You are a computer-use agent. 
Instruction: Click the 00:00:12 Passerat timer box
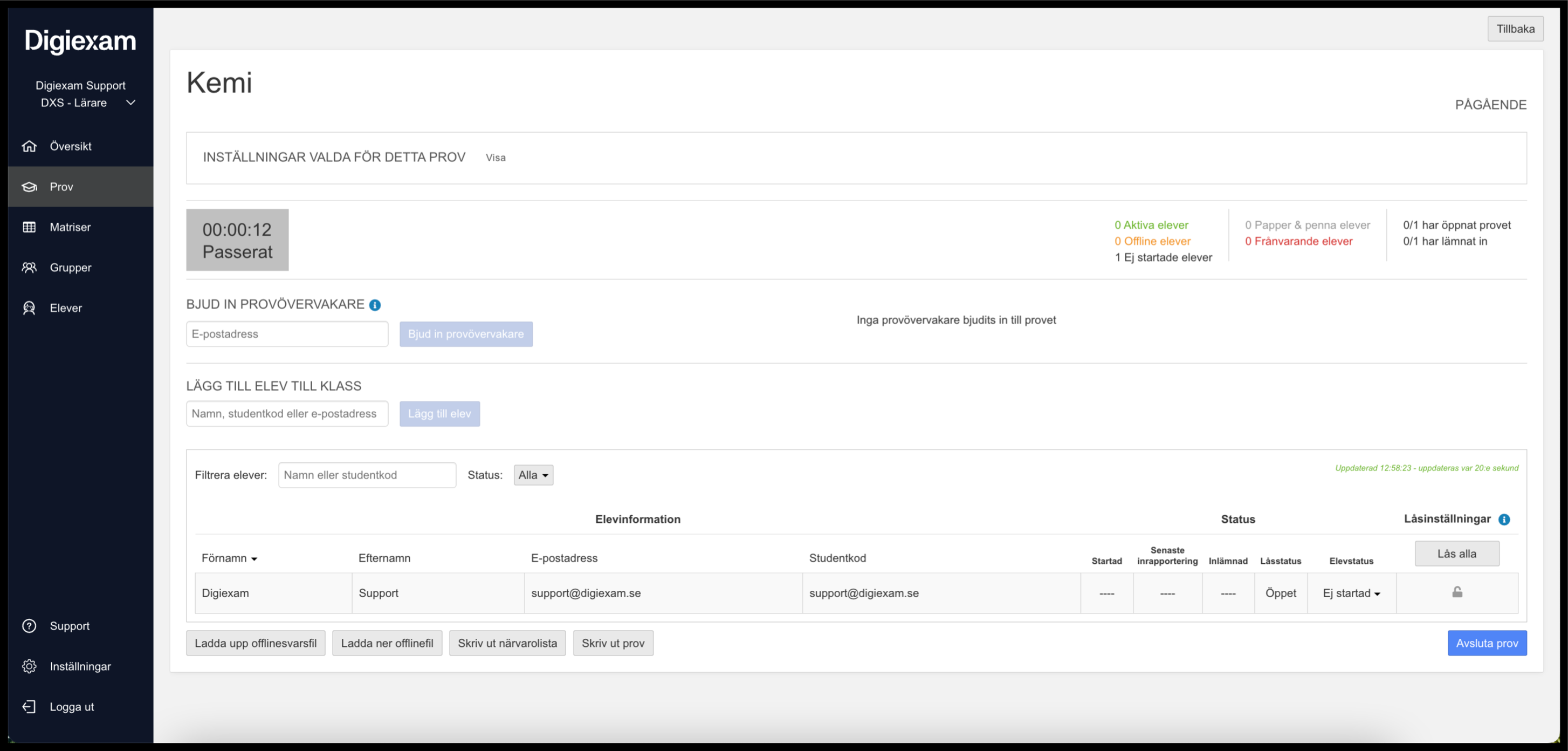click(x=237, y=240)
